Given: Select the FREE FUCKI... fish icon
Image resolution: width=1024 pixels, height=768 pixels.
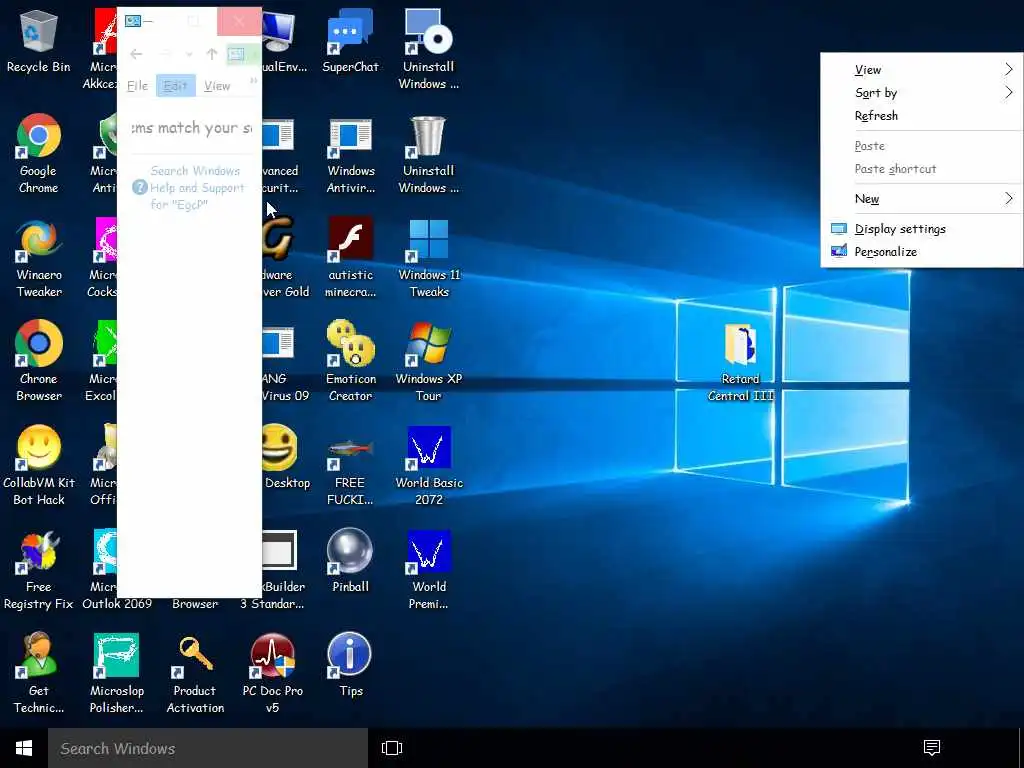Looking at the screenshot, I should (350, 466).
